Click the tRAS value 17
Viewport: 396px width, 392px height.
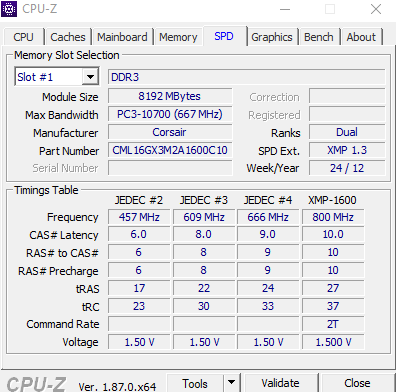click(139, 288)
